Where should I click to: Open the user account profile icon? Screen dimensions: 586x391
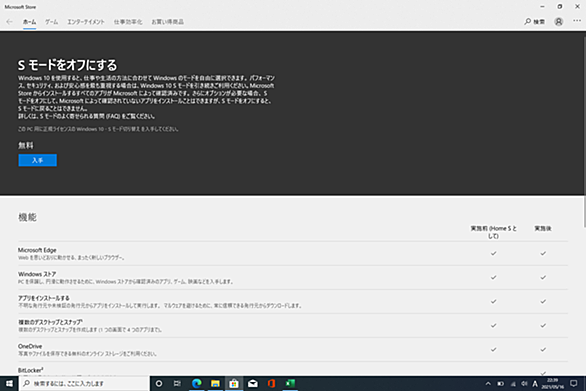click(x=558, y=22)
